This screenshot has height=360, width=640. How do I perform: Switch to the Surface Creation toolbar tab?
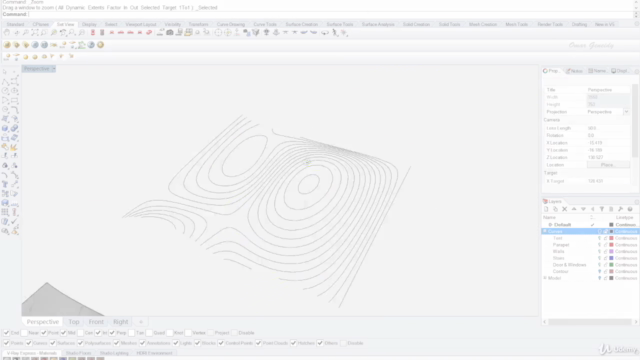click(x=301, y=24)
